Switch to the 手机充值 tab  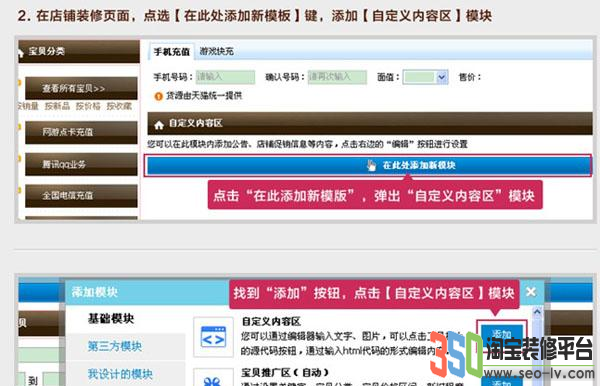(171, 52)
